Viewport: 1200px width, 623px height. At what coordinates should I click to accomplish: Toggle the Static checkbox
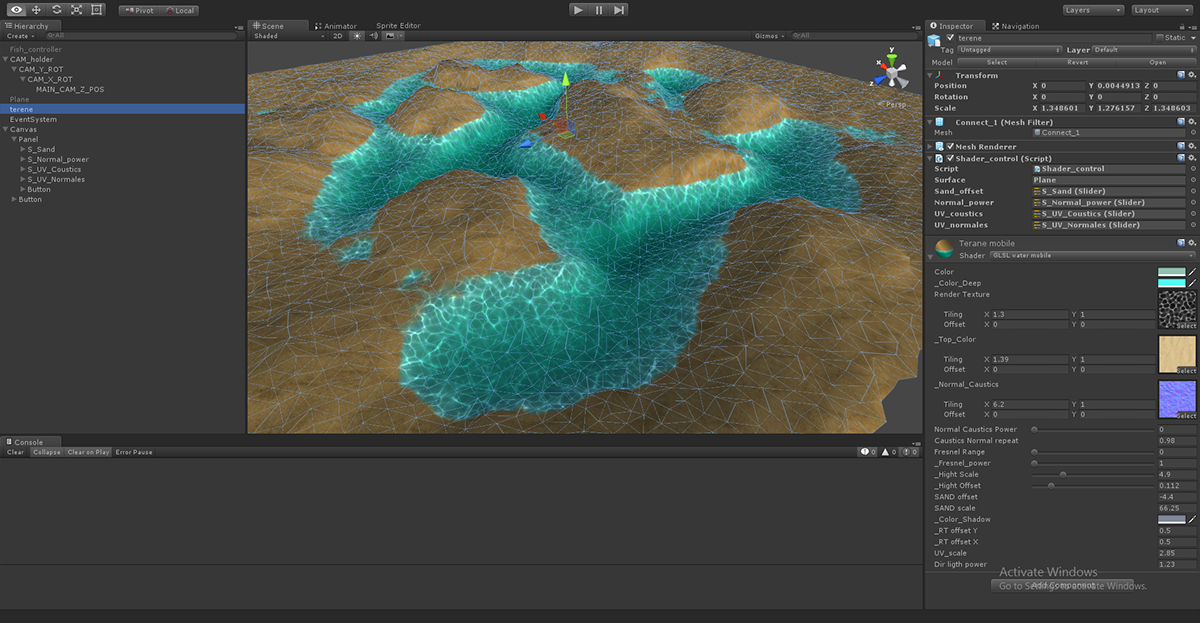[1160, 37]
